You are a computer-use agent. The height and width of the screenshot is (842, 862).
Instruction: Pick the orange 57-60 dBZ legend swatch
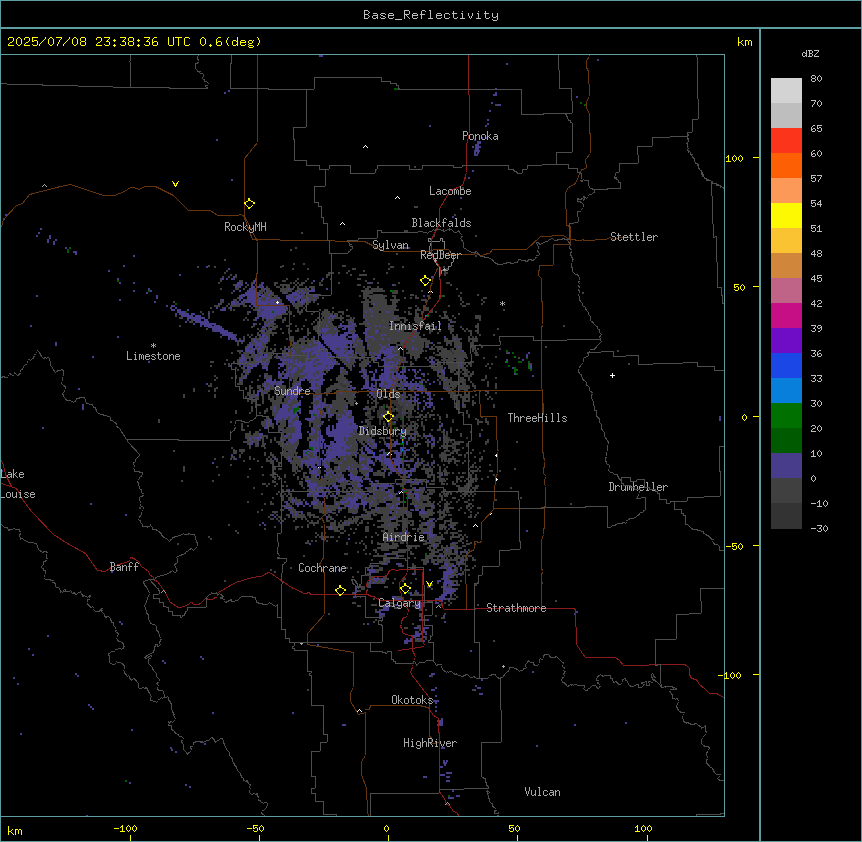pyautogui.click(x=786, y=165)
